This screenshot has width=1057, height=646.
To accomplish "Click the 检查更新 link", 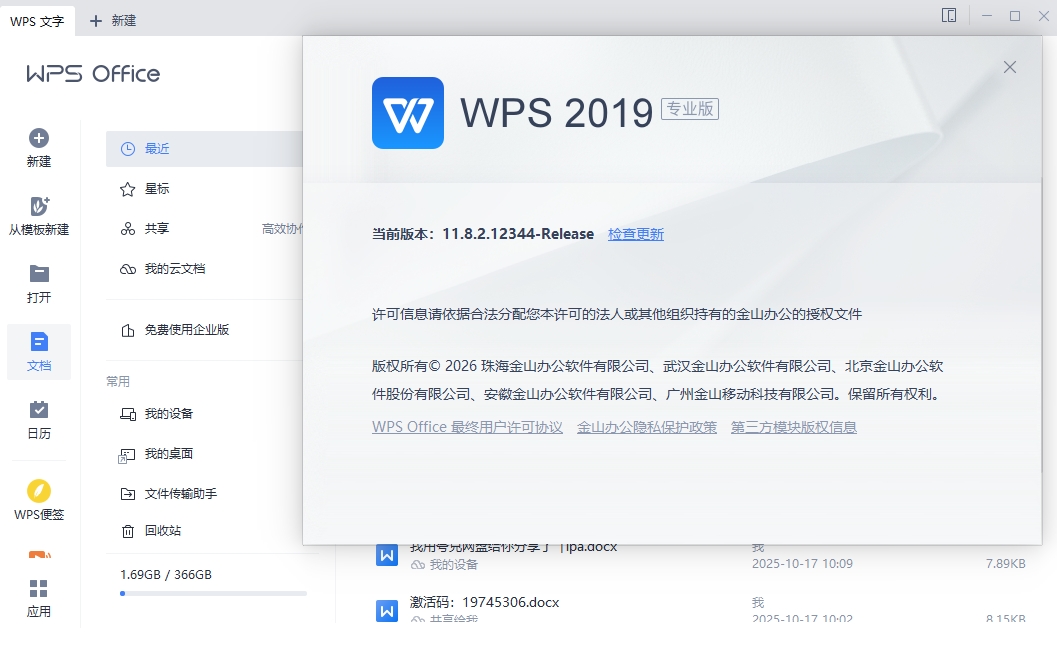I will click(636, 234).
